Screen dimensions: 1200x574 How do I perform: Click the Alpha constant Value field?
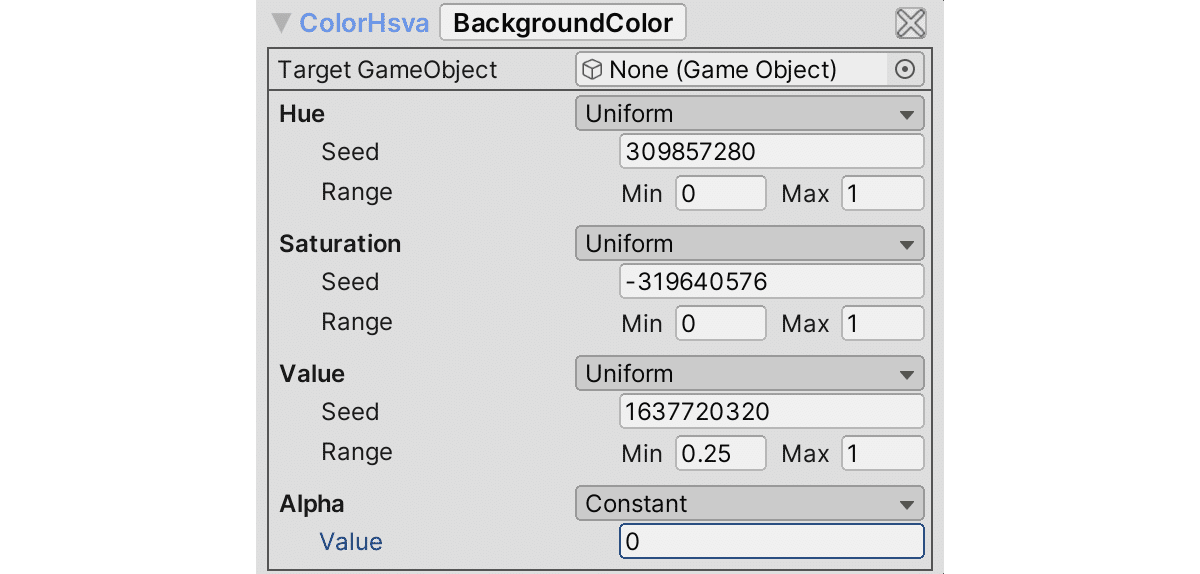(x=771, y=542)
